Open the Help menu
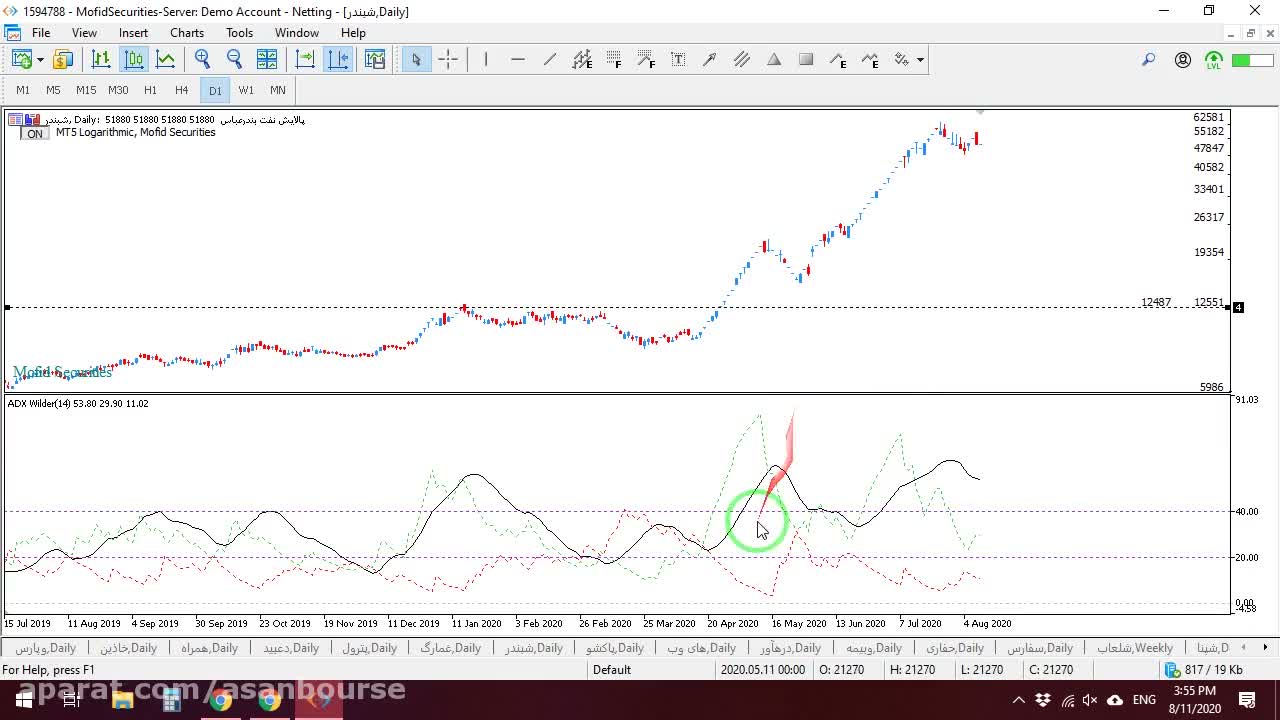The height and width of the screenshot is (720, 1280). [x=353, y=33]
